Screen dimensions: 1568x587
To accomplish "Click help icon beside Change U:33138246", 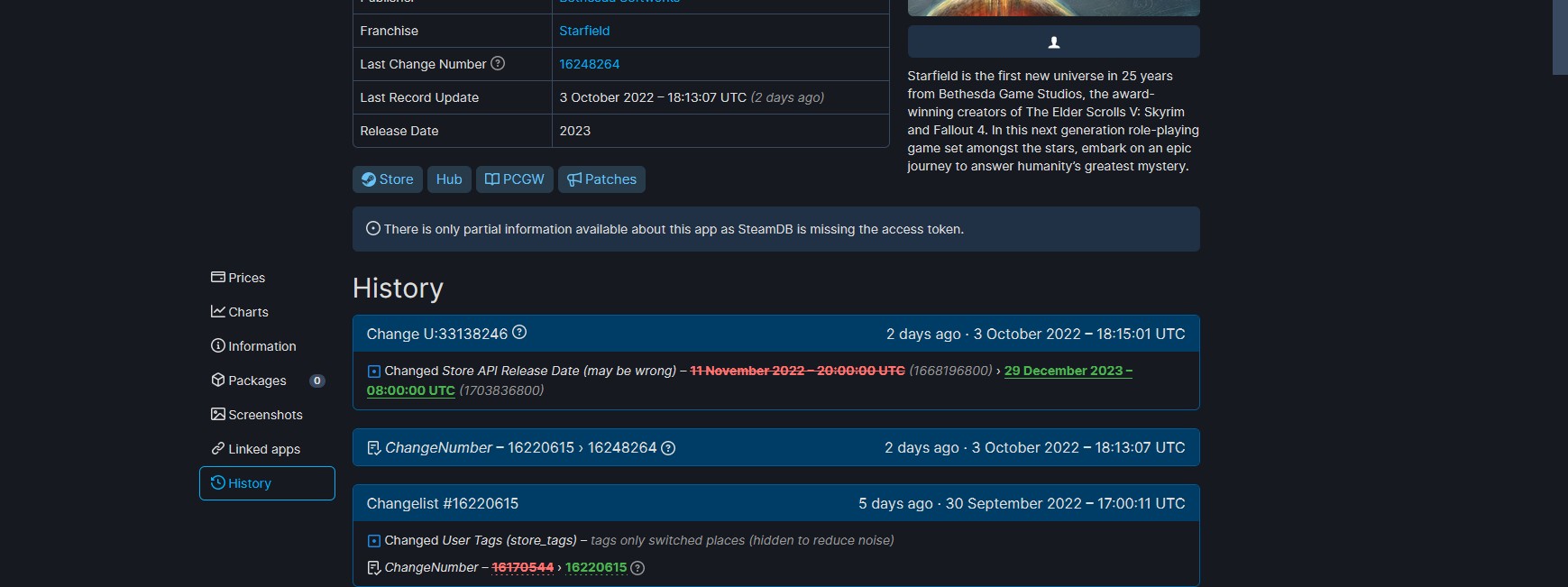I will (519, 333).
